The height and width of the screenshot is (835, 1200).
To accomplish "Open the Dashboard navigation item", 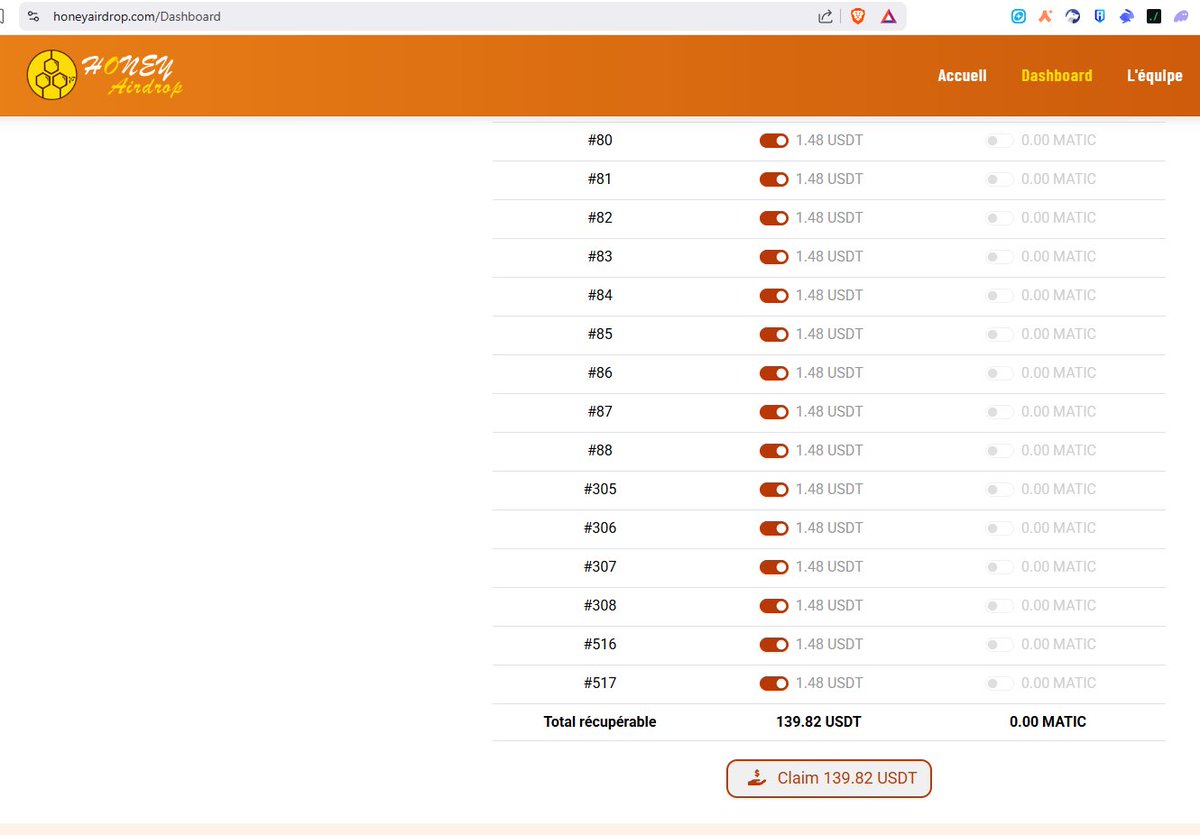I will [1056, 75].
